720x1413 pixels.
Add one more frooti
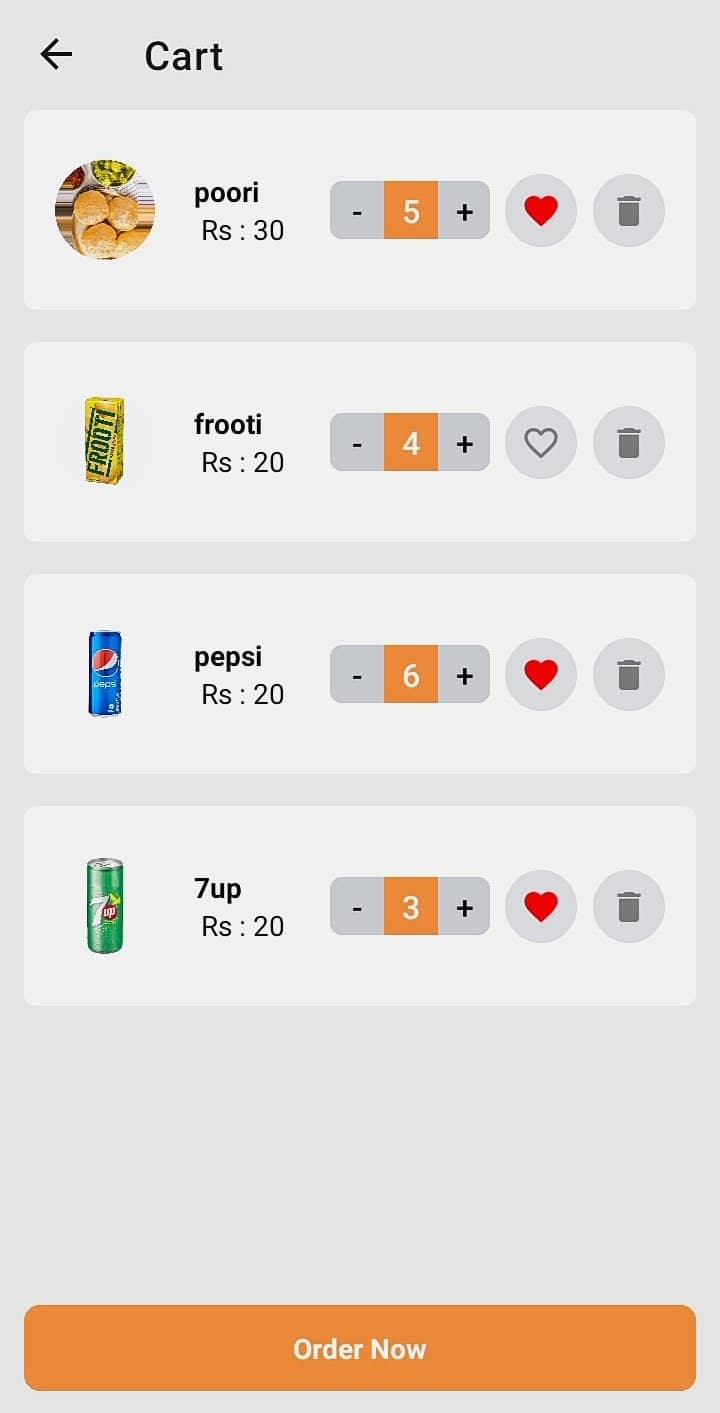click(464, 443)
